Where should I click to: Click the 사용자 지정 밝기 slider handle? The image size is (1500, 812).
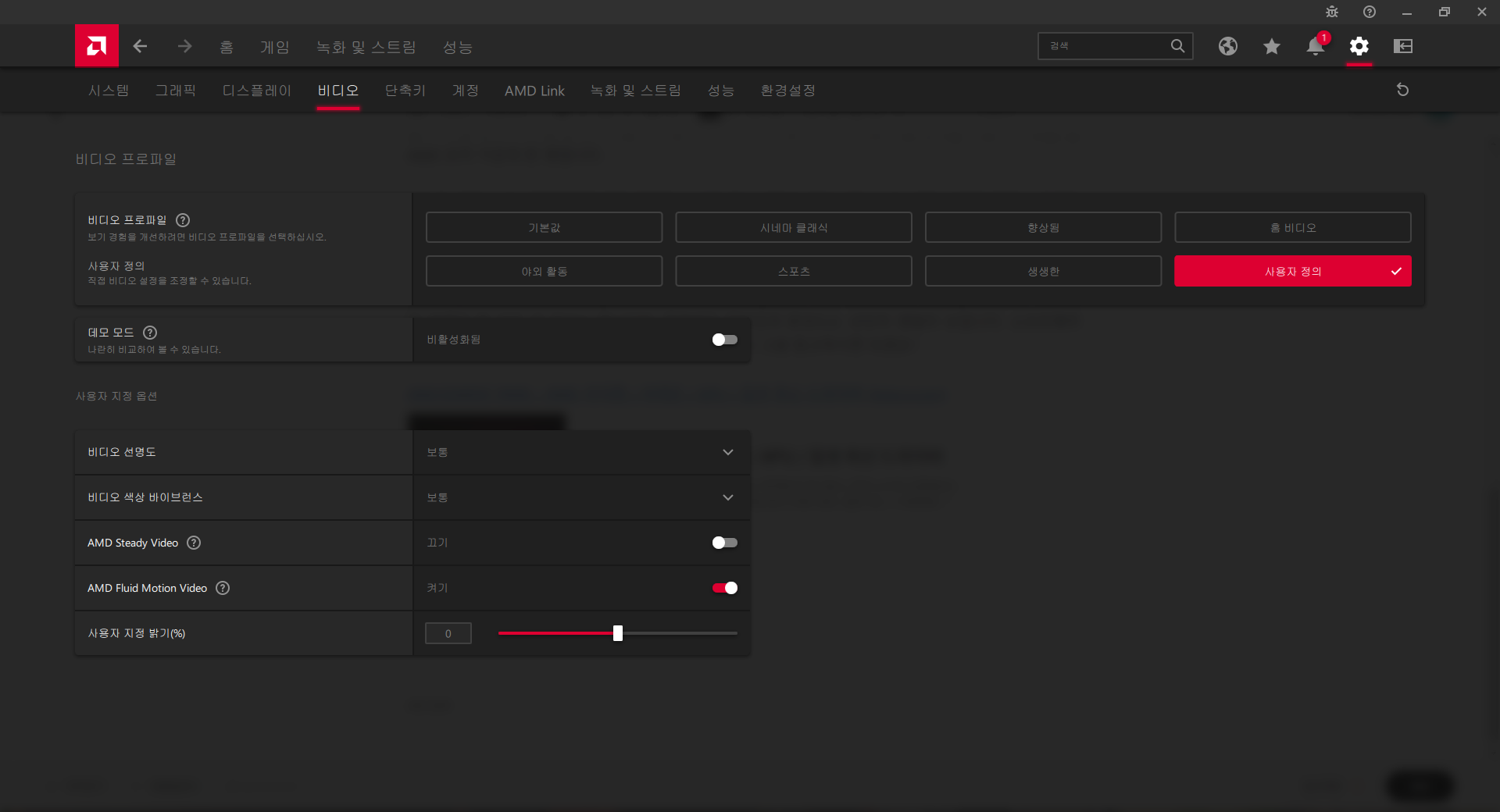618,633
